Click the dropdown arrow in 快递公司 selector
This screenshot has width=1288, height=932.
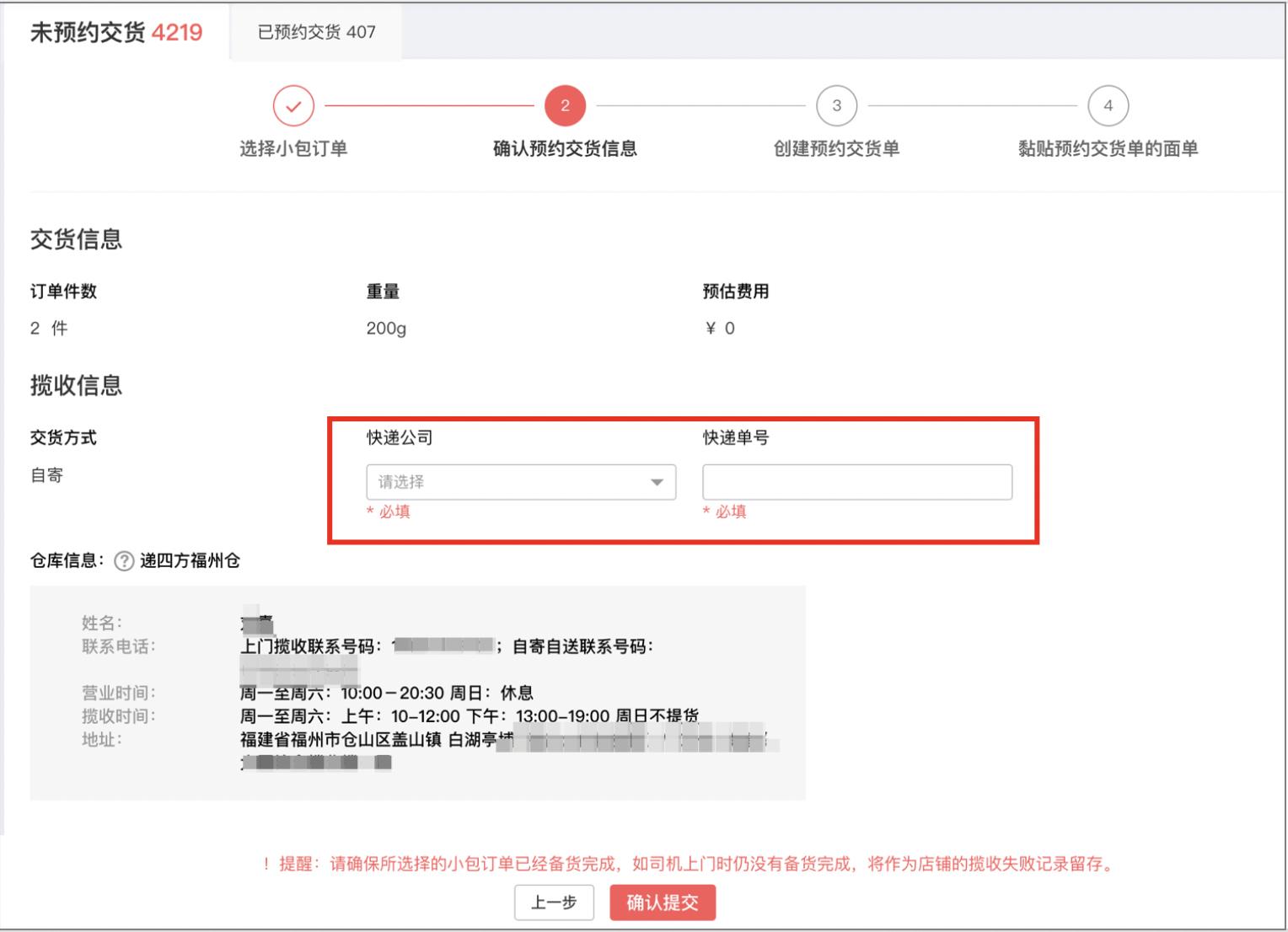[657, 481]
